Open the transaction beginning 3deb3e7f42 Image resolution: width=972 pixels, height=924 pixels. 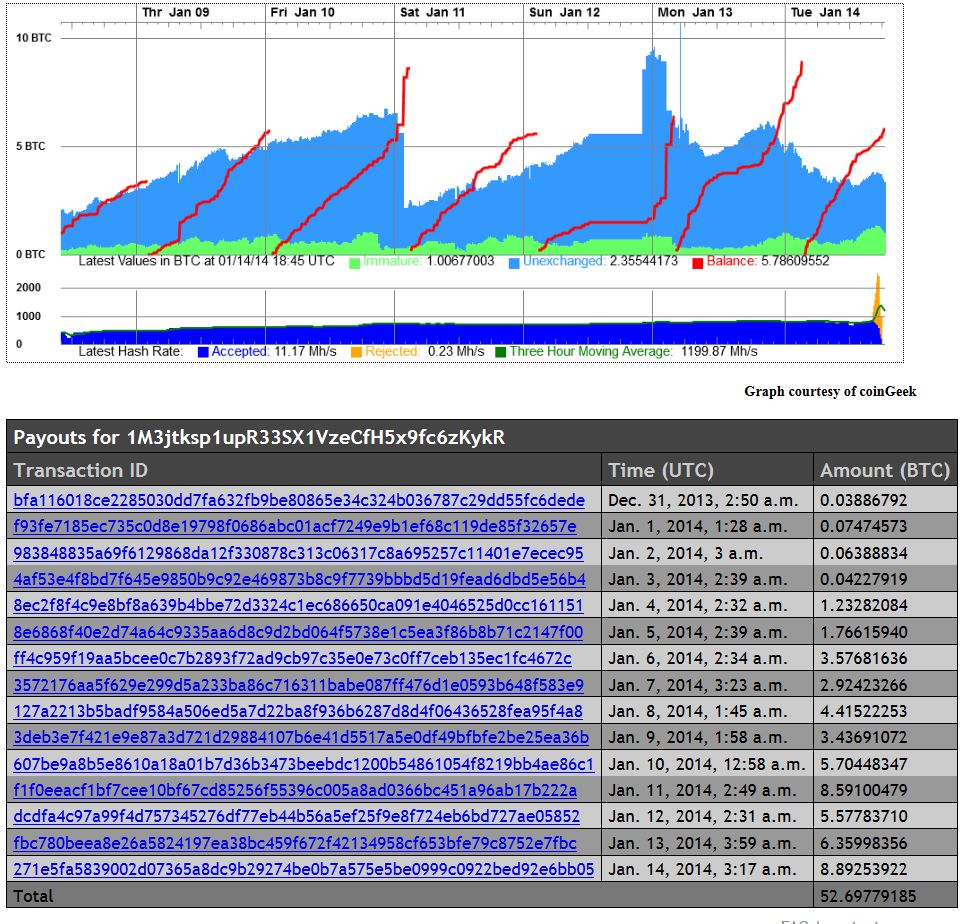pyautogui.click(x=301, y=737)
